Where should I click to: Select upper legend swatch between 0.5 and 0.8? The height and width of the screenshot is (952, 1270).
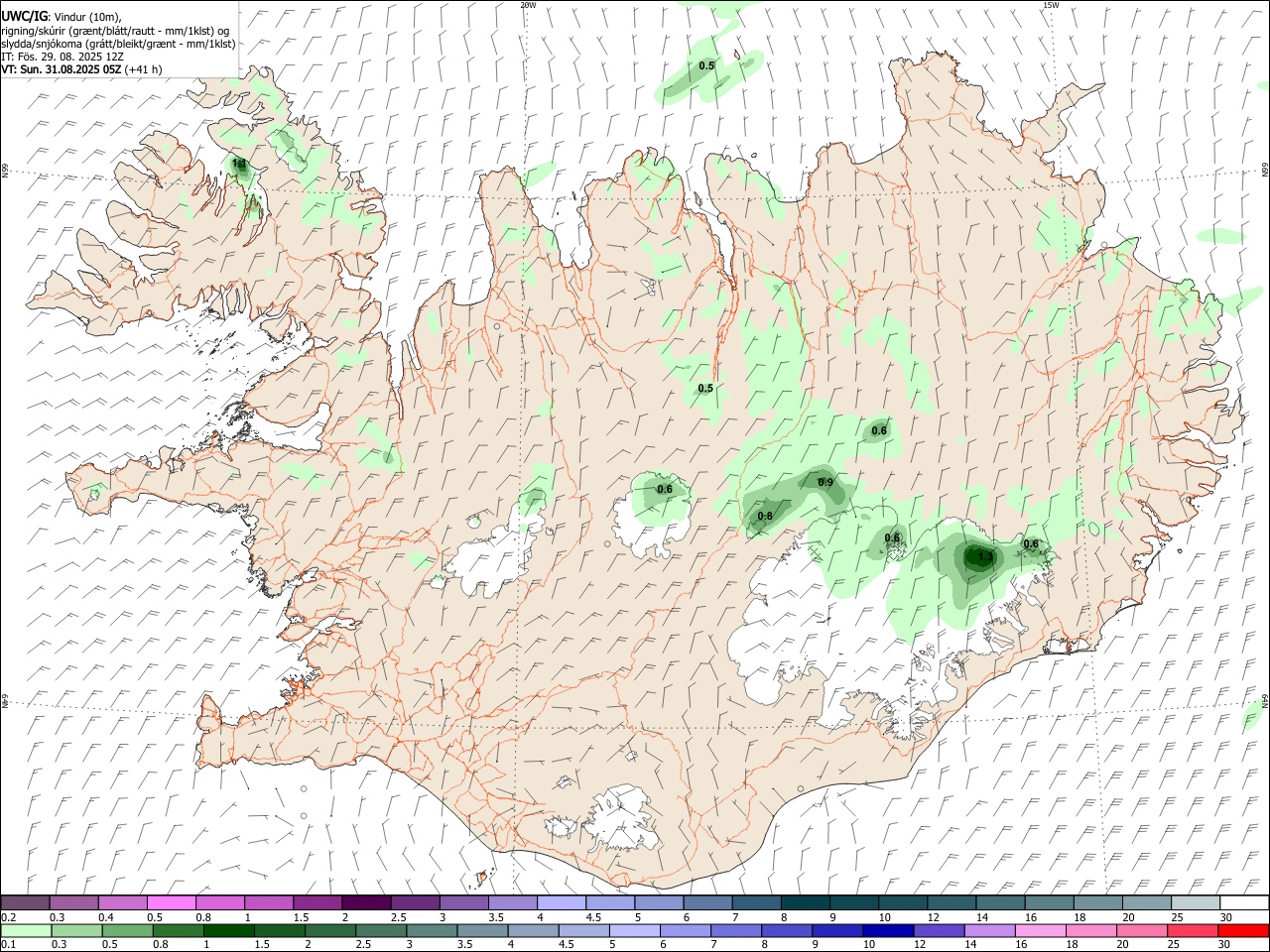point(172,903)
